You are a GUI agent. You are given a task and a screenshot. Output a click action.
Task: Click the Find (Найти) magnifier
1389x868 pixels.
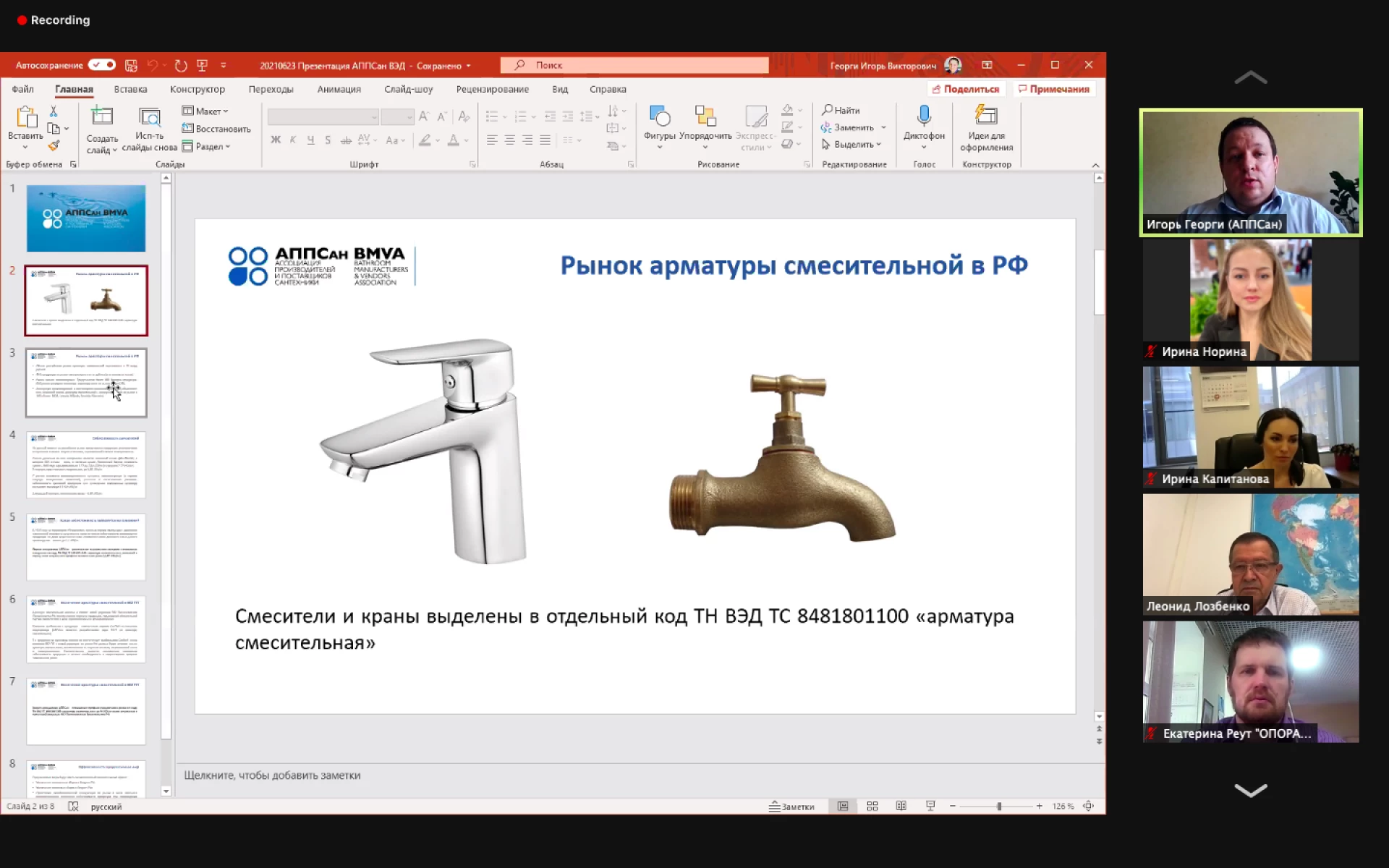(x=841, y=110)
